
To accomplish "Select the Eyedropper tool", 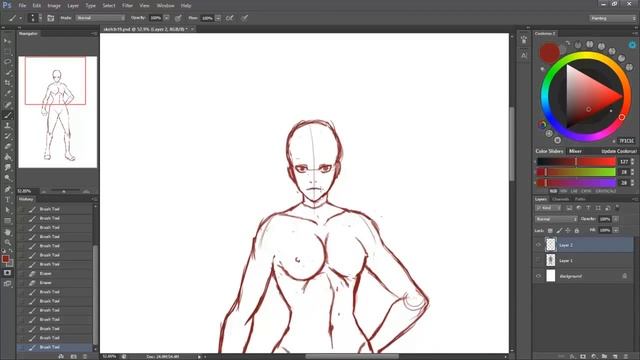I will point(7,93).
